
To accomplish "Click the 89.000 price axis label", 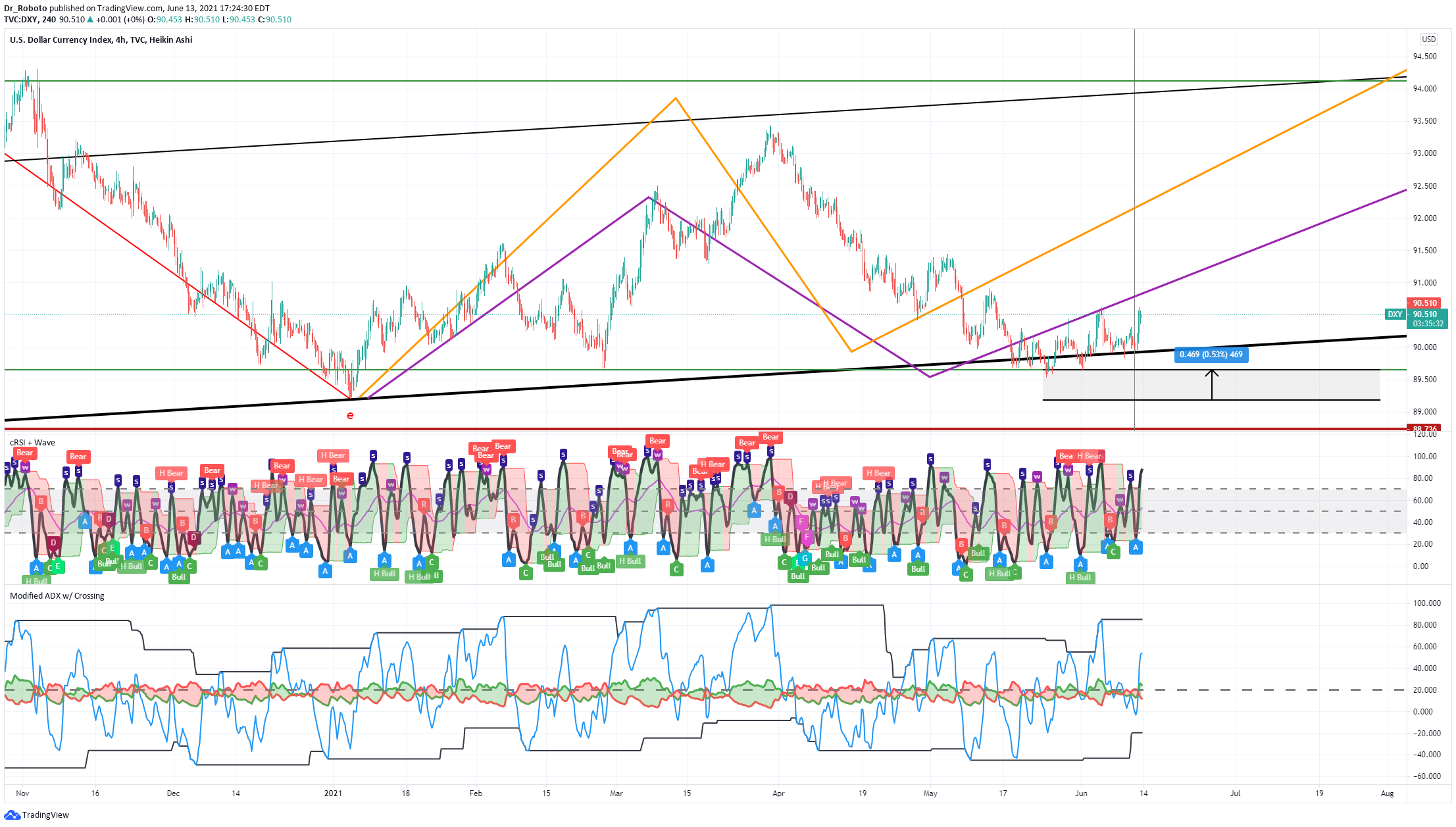I will [1424, 412].
